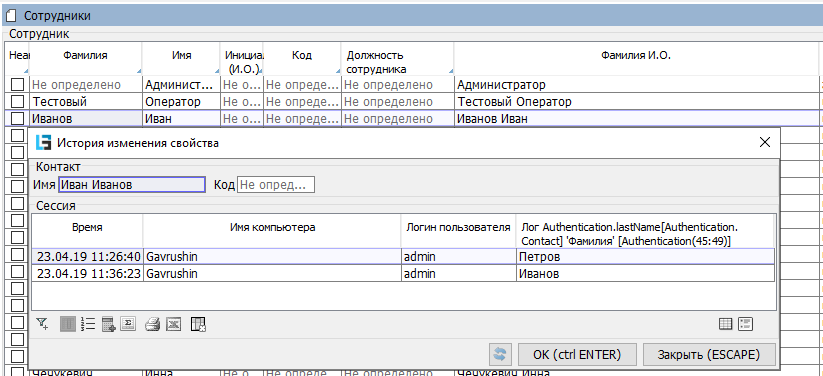
Task: Open the Должность сотрудника column filter arrow
Action: pos(449,71)
